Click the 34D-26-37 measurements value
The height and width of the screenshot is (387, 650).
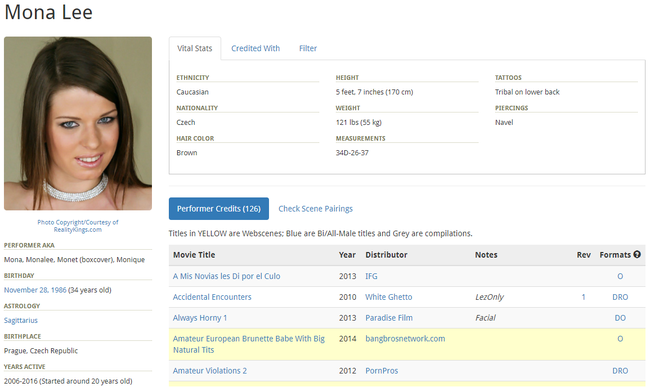pos(352,152)
